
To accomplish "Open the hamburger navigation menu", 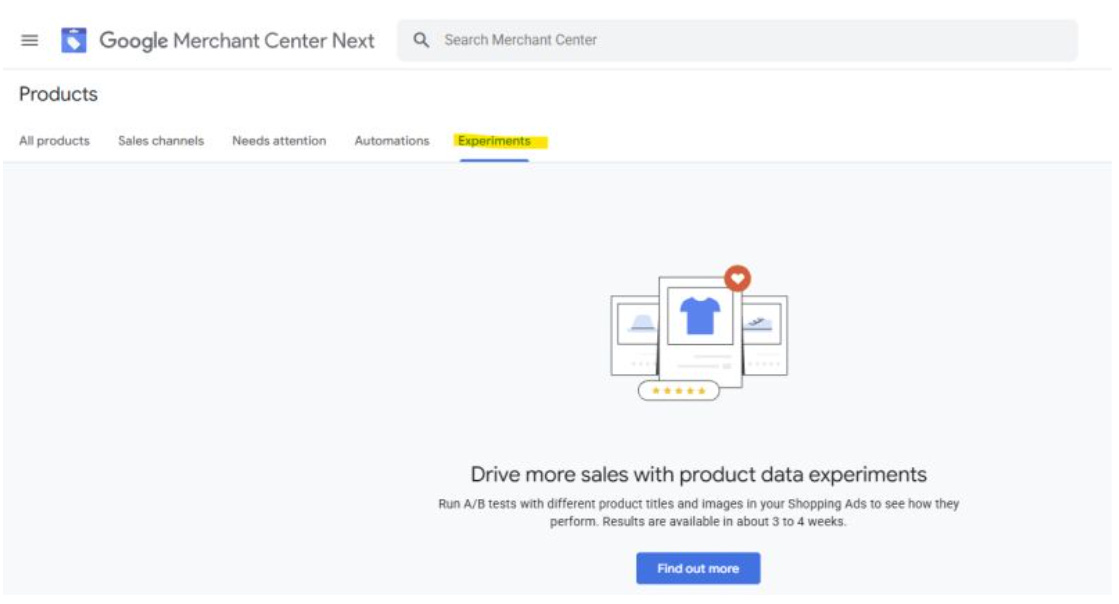I will [x=29, y=41].
